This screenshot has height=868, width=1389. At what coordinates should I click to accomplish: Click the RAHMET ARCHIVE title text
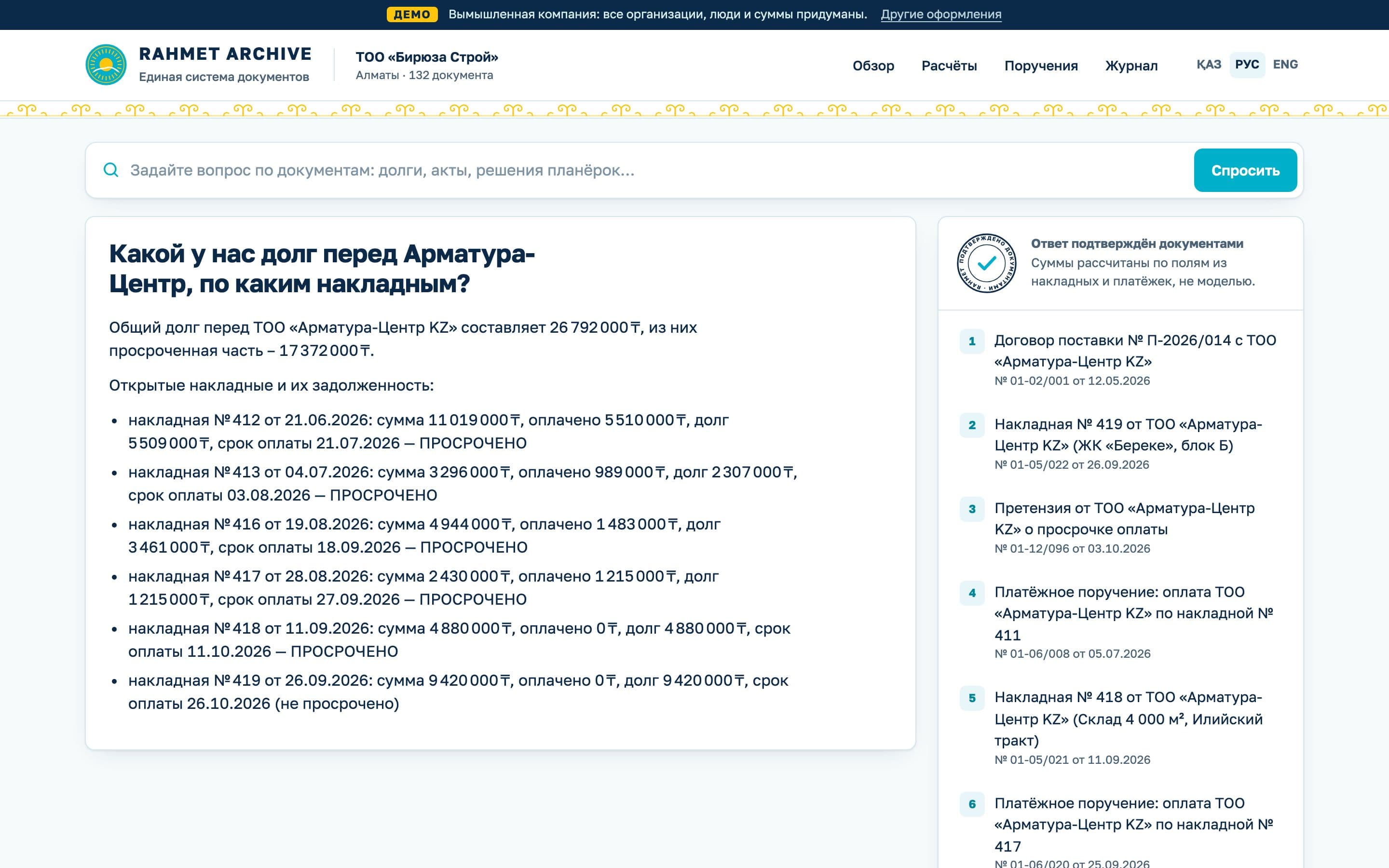pos(225,54)
